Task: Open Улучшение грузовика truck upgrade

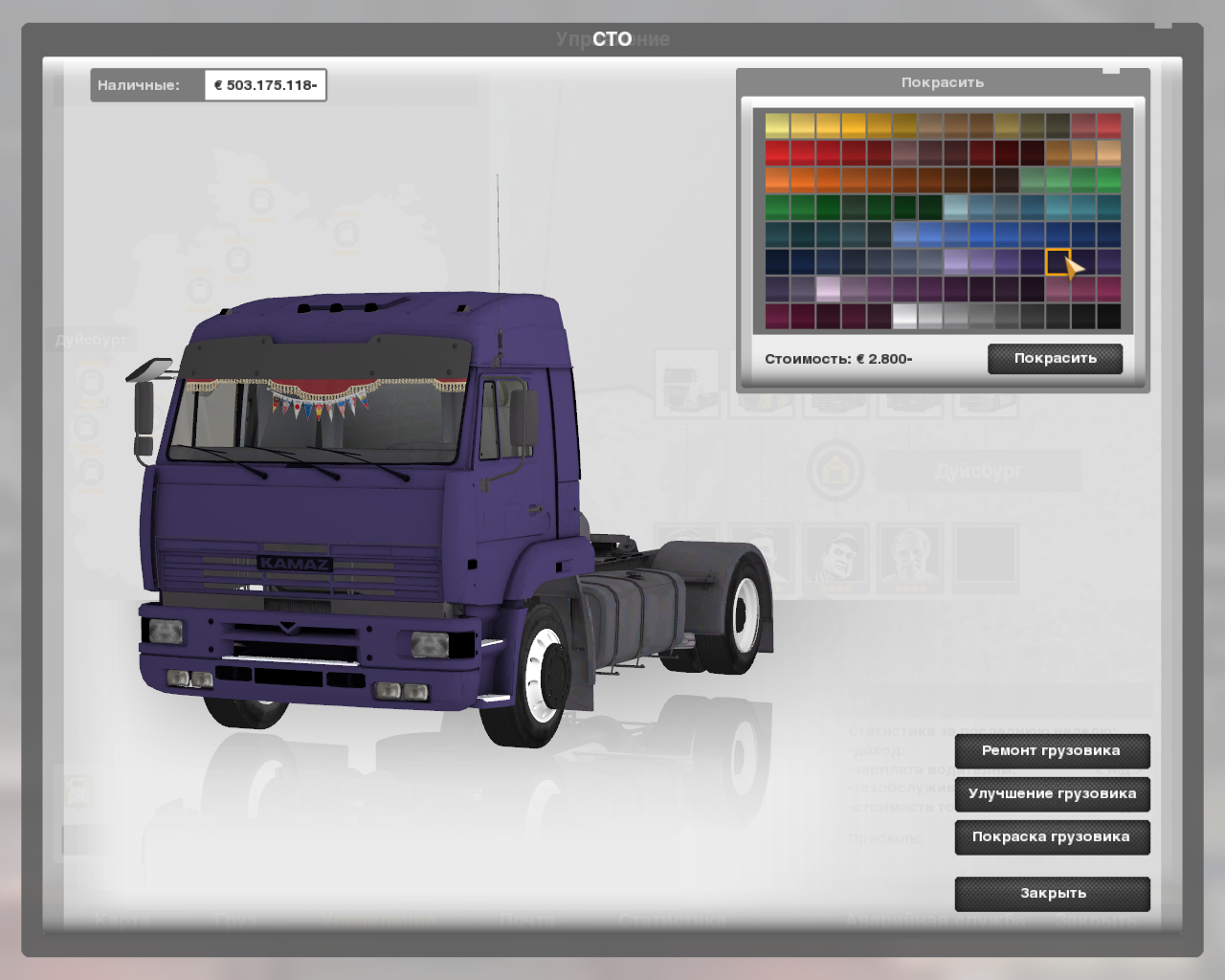Action: pyautogui.click(x=1051, y=794)
